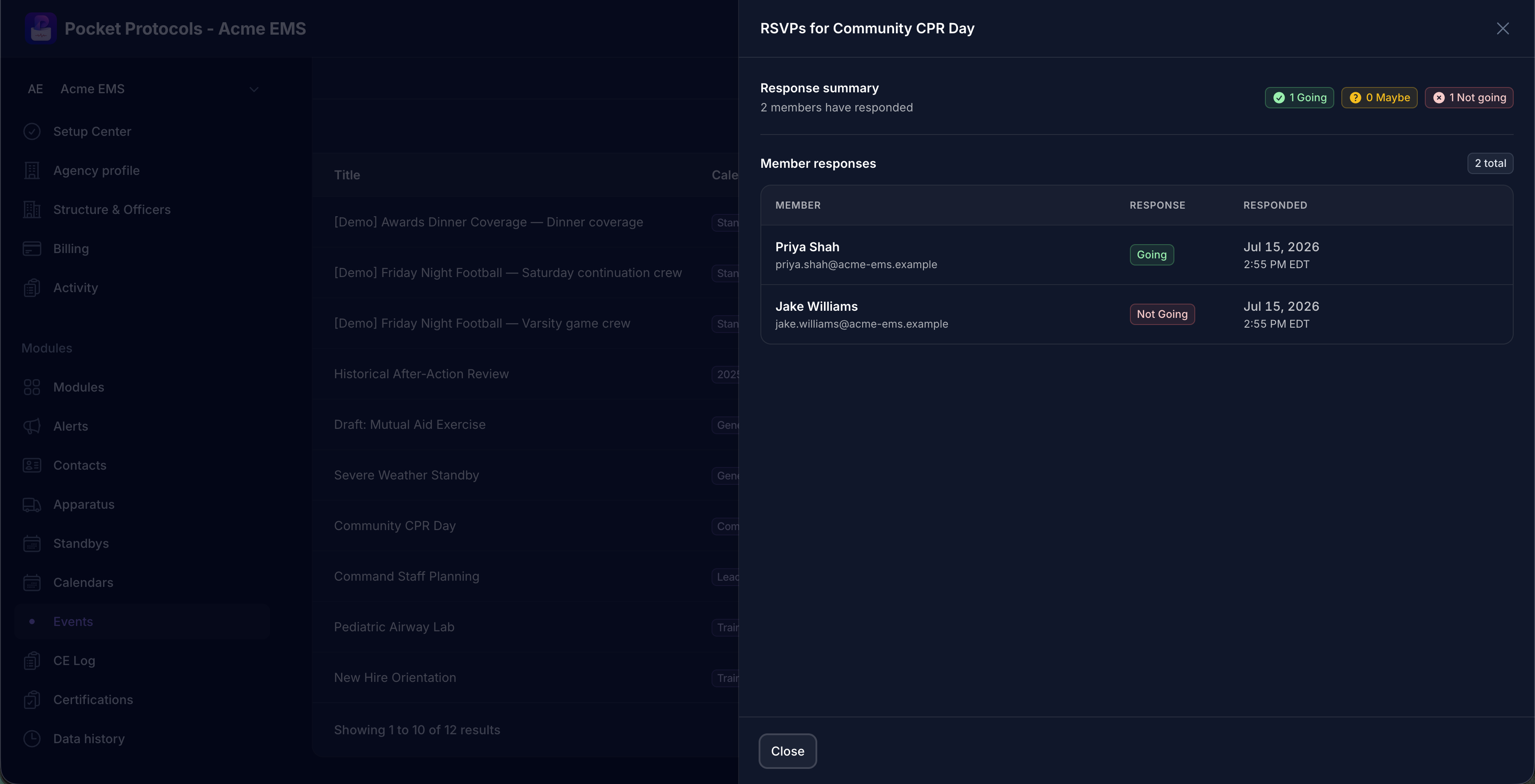Click the Agency profile building icon
Image resolution: width=1535 pixels, height=784 pixels.
coord(32,170)
